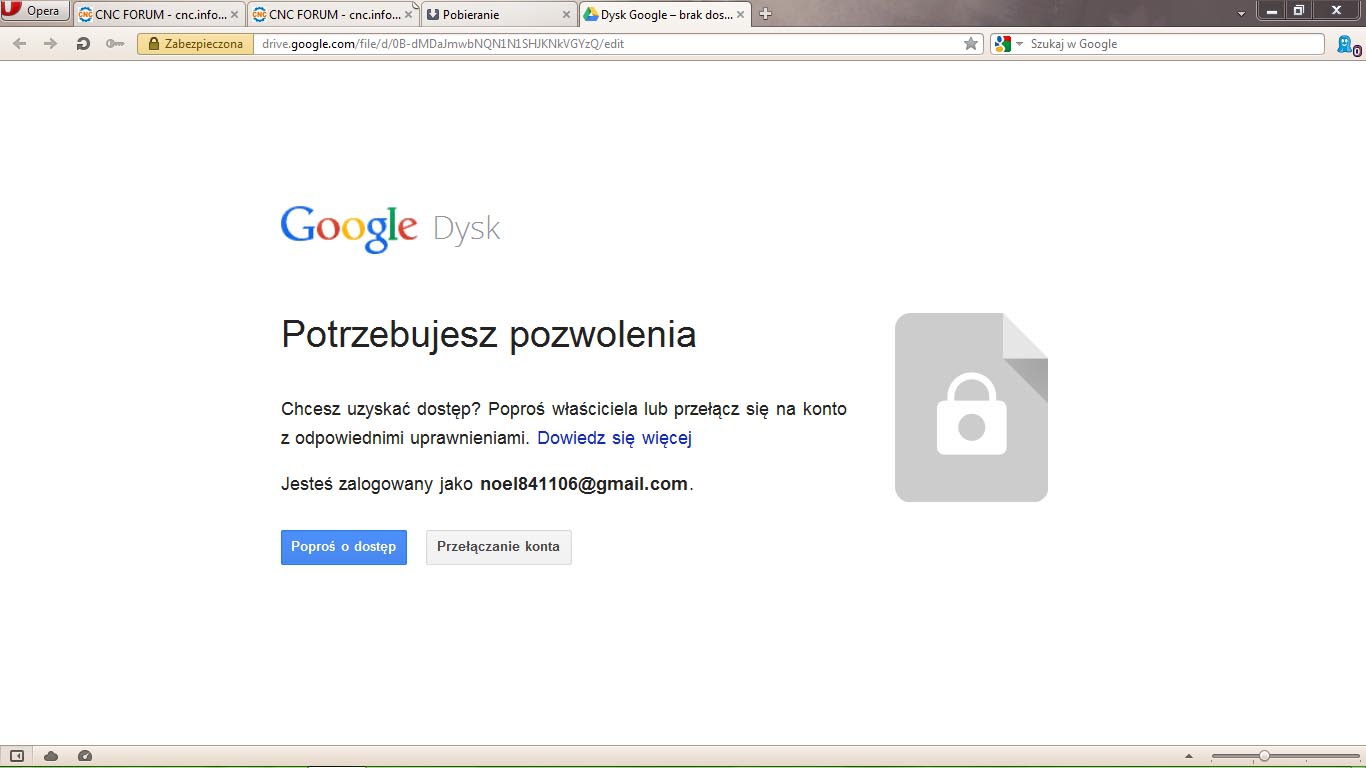Click the Poproś o dostęp button
The height and width of the screenshot is (768, 1366).
[344, 547]
